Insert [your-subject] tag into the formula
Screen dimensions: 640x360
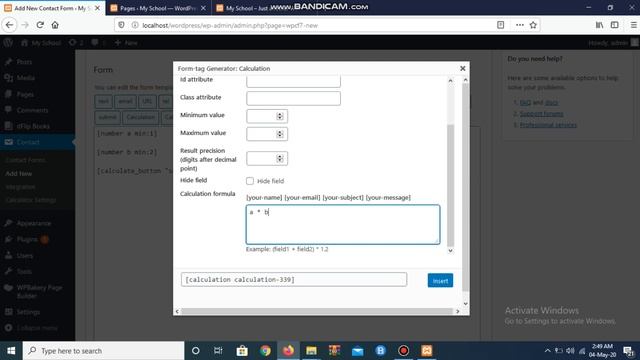point(343,198)
